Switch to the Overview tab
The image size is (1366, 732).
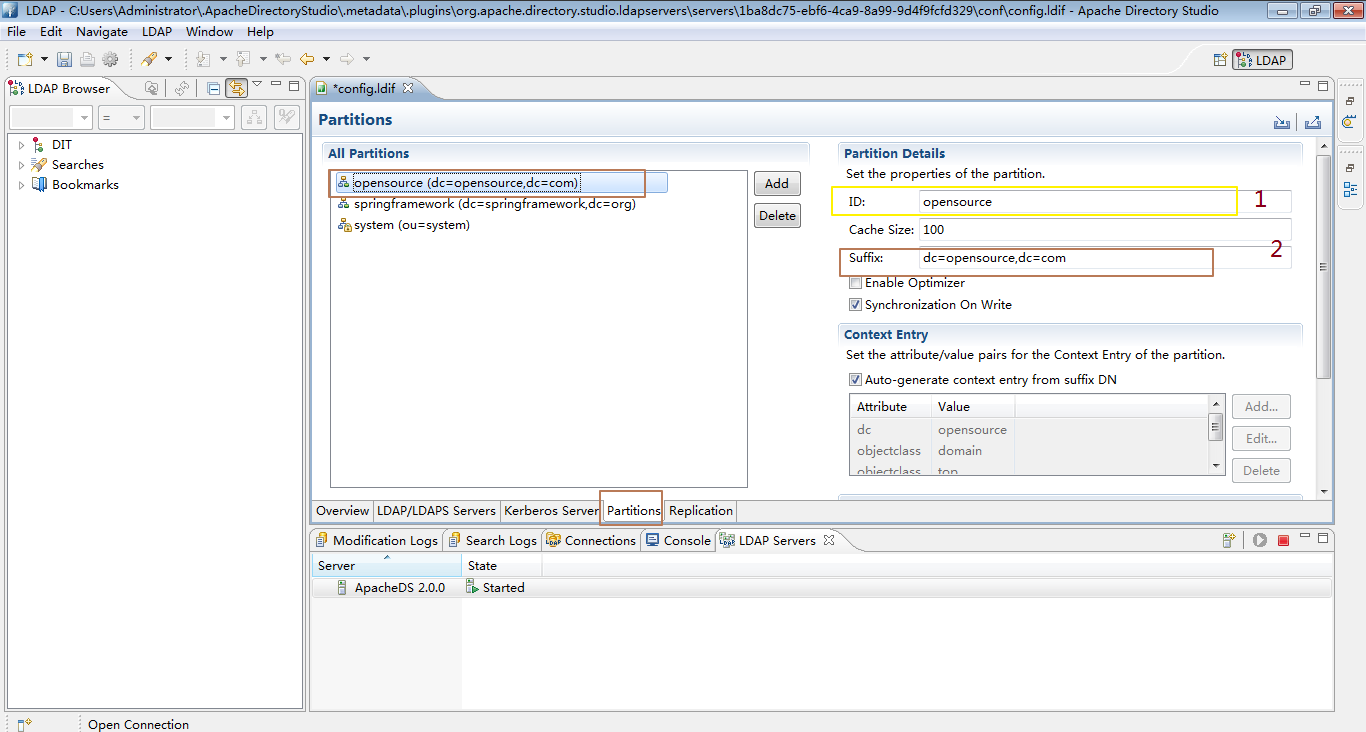(x=342, y=511)
